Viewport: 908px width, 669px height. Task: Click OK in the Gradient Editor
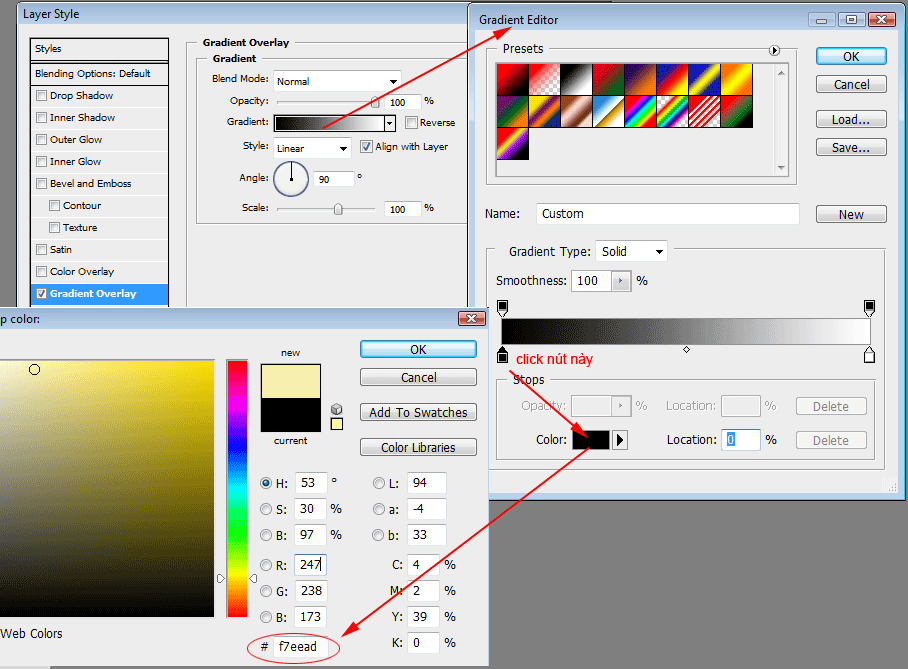click(851, 56)
